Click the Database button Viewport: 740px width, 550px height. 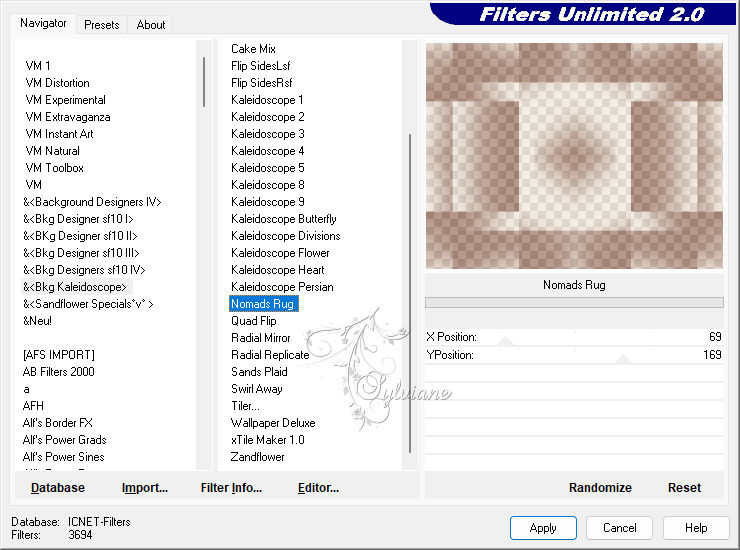[x=58, y=488]
